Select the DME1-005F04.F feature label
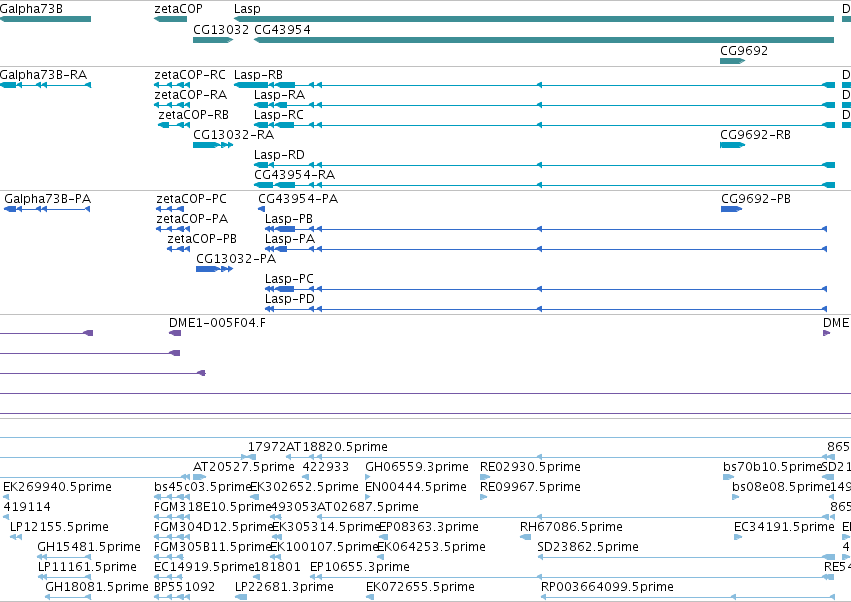 point(217,323)
